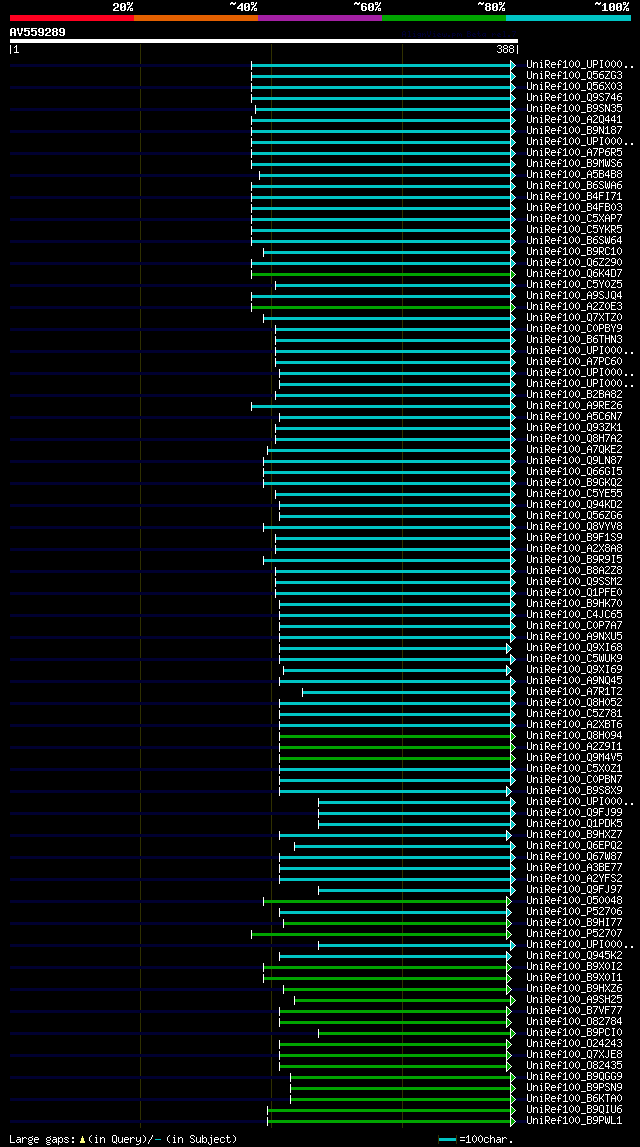Click the query end position 388
The width and height of the screenshot is (640, 1147).
pos(506,50)
